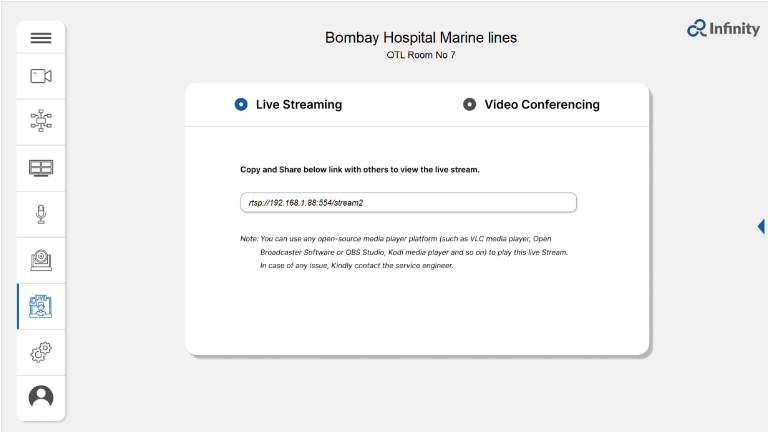768x432 pixels.
Task: Select the Video Conferencing radio button
Action: (469, 104)
